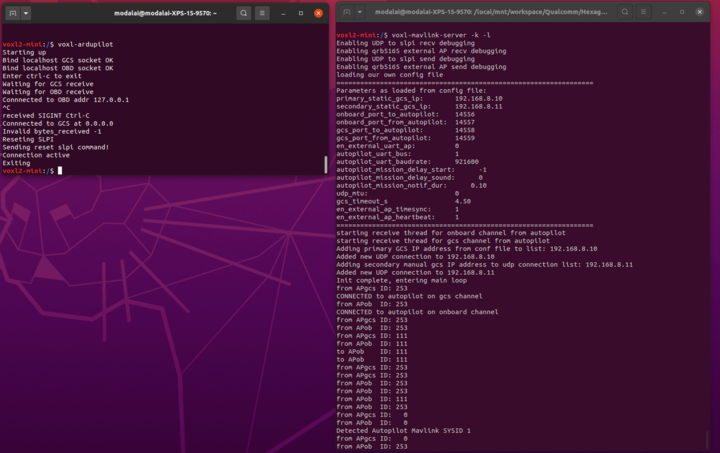The image size is (720, 453).
Task: Open hamburger menu in left terminal titlebar
Action: click(262, 13)
